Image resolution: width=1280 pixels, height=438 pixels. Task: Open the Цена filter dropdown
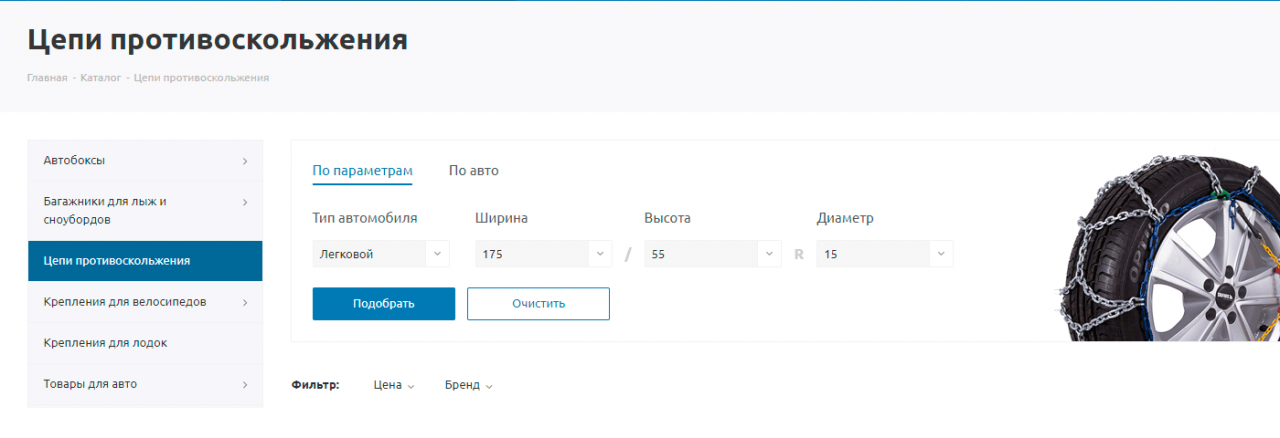coord(393,385)
